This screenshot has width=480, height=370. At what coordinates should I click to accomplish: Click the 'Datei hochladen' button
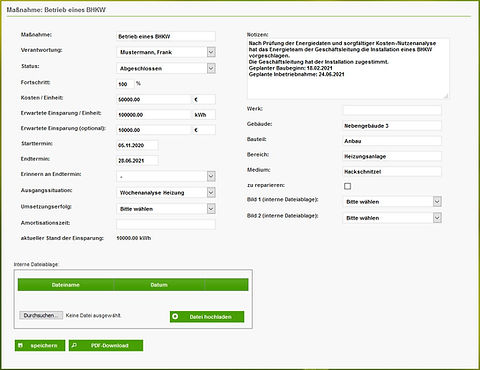point(207,317)
